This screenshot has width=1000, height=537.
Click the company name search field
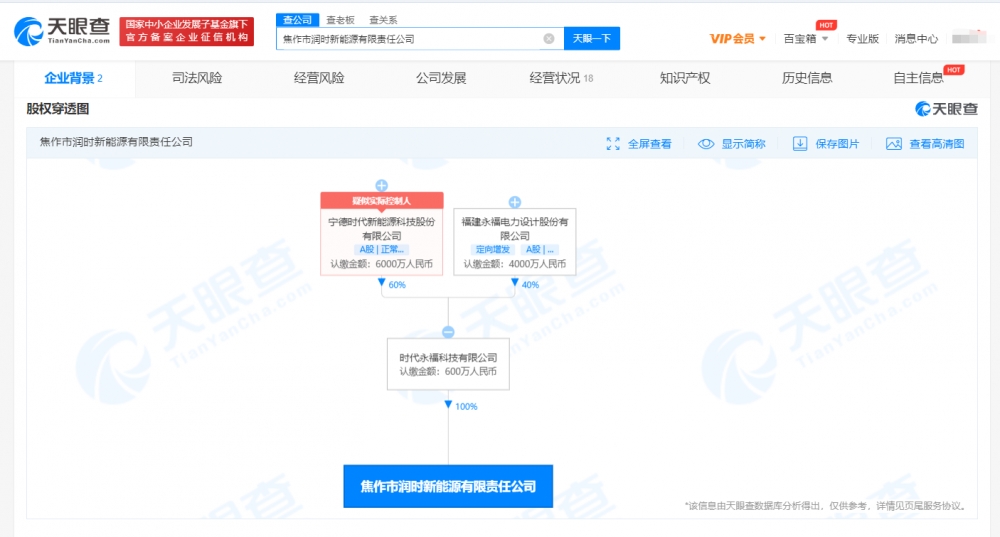point(410,39)
